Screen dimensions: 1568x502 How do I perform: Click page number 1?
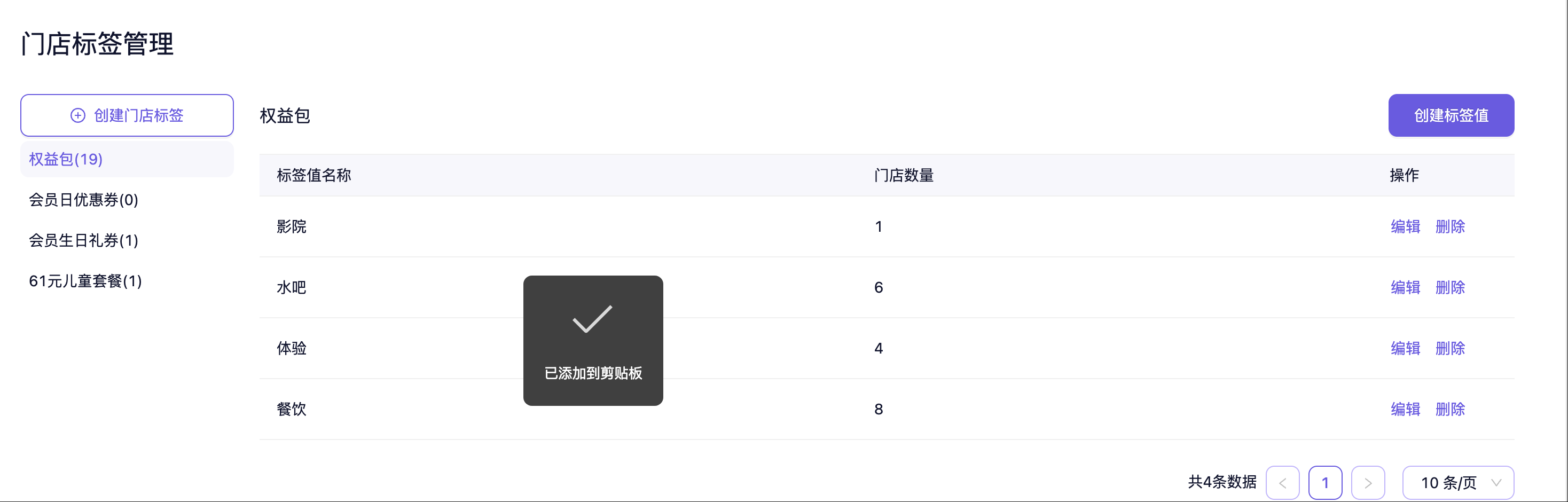click(x=1324, y=483)
